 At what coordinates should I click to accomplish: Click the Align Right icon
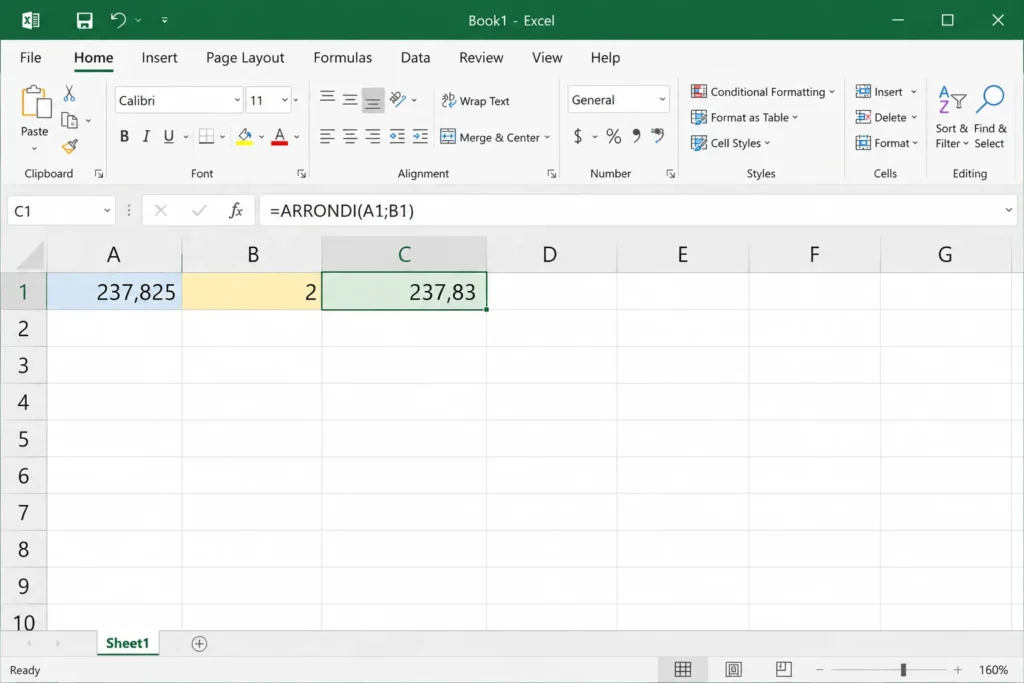click(373, 136)
